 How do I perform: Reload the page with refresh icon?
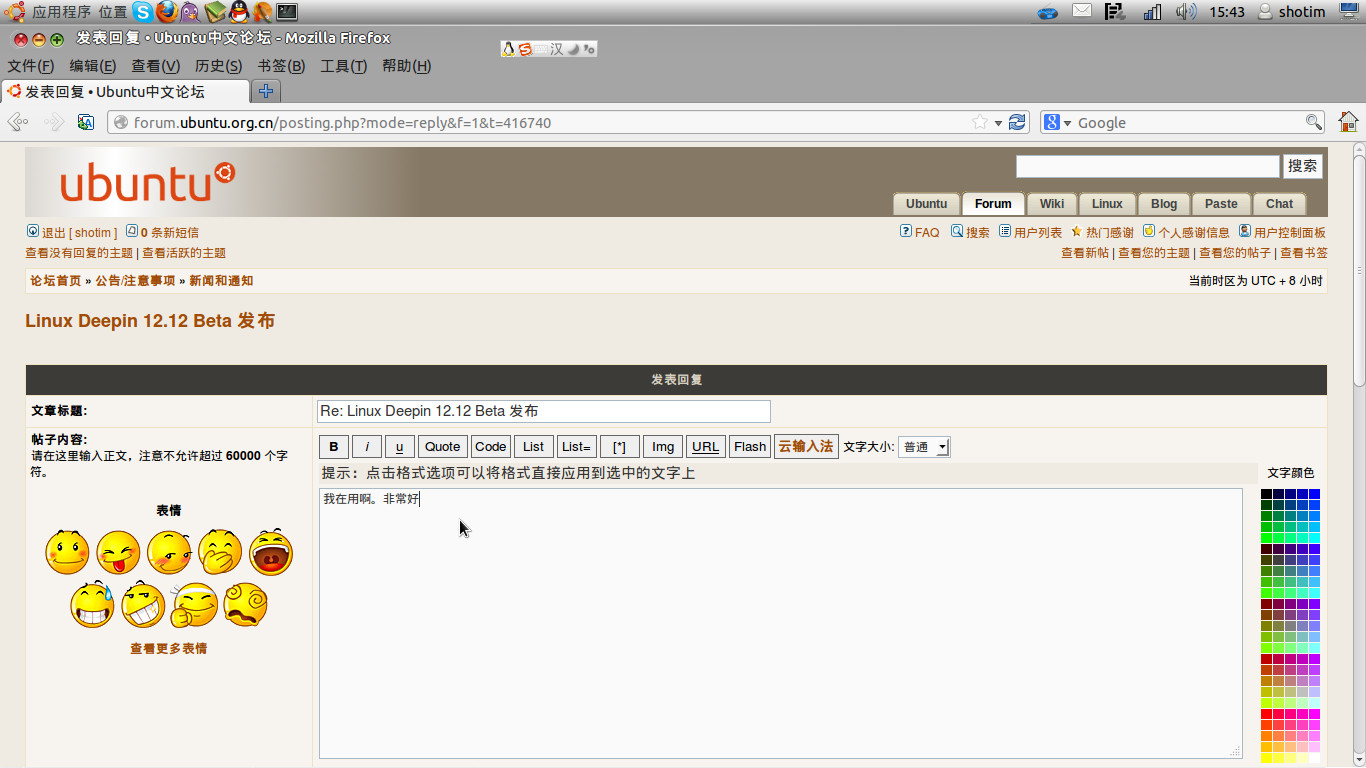coord(1017,122)
